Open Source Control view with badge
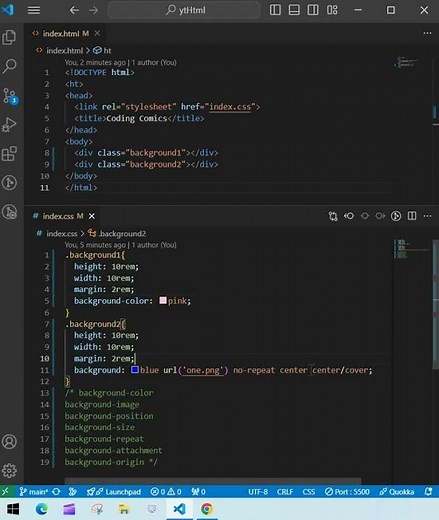 coord(10,96)
